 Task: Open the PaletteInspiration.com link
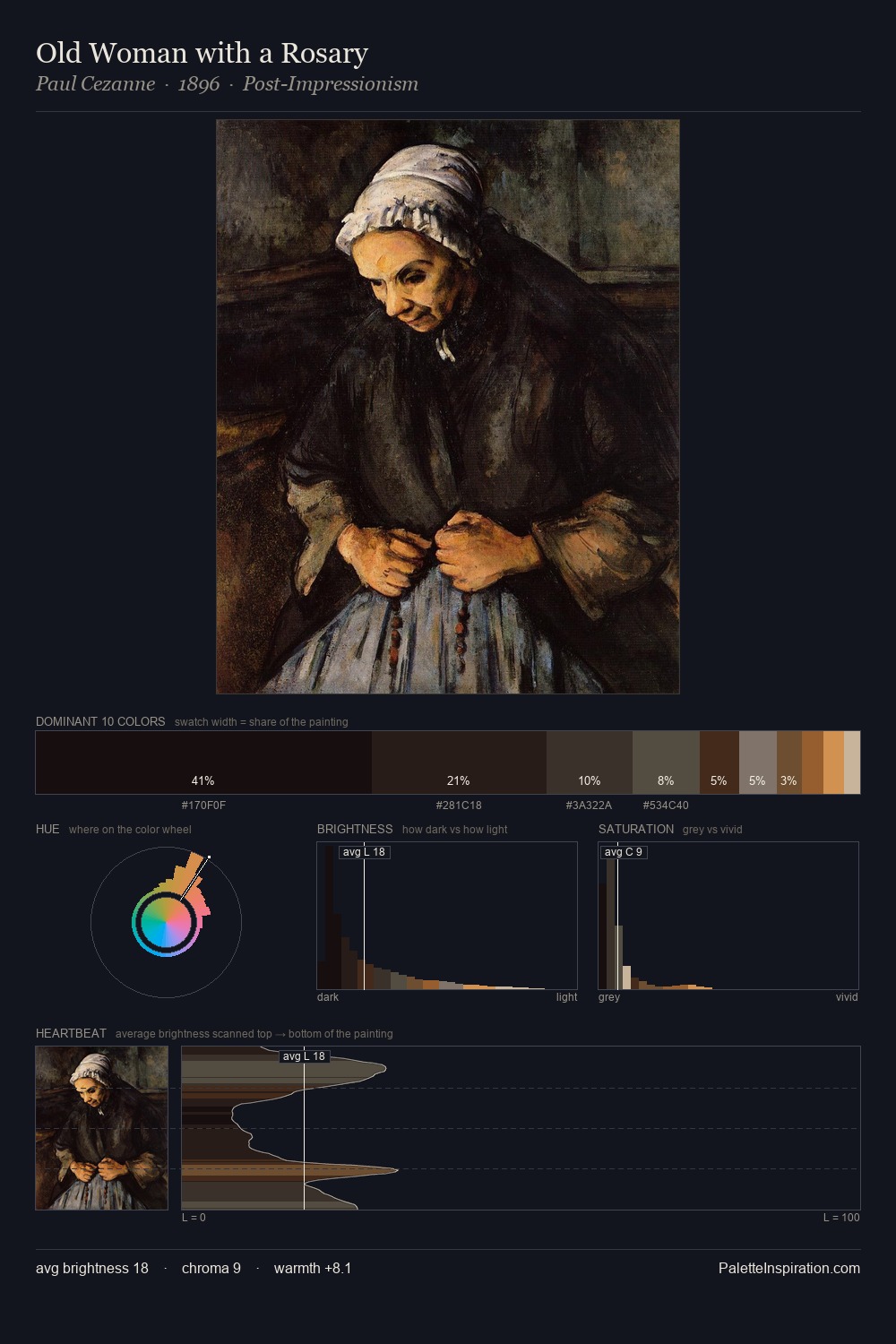tap(789, 1268)
